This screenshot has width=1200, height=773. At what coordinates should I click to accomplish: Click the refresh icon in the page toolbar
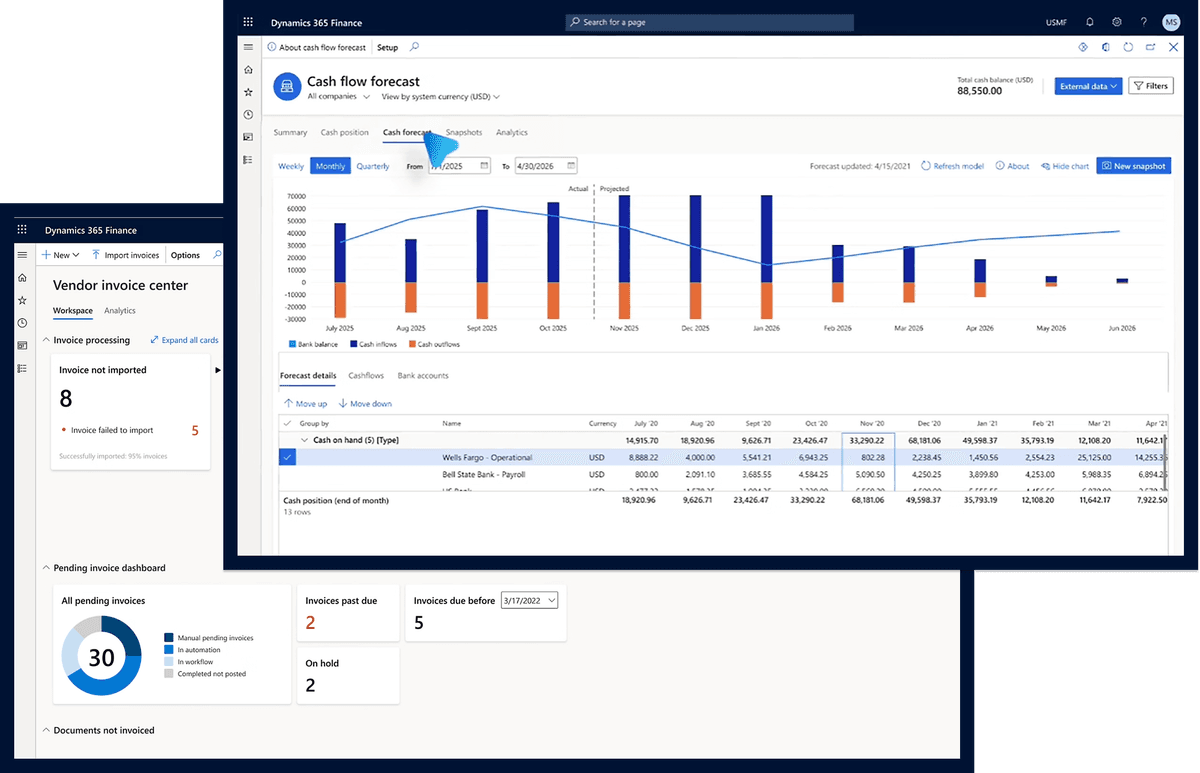(x=1128, y=47)
